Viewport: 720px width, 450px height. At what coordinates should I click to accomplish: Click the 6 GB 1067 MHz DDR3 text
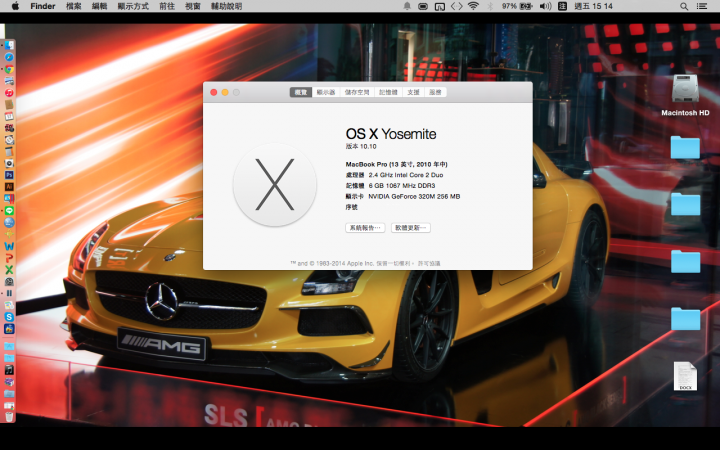click(x=402, y=186)
